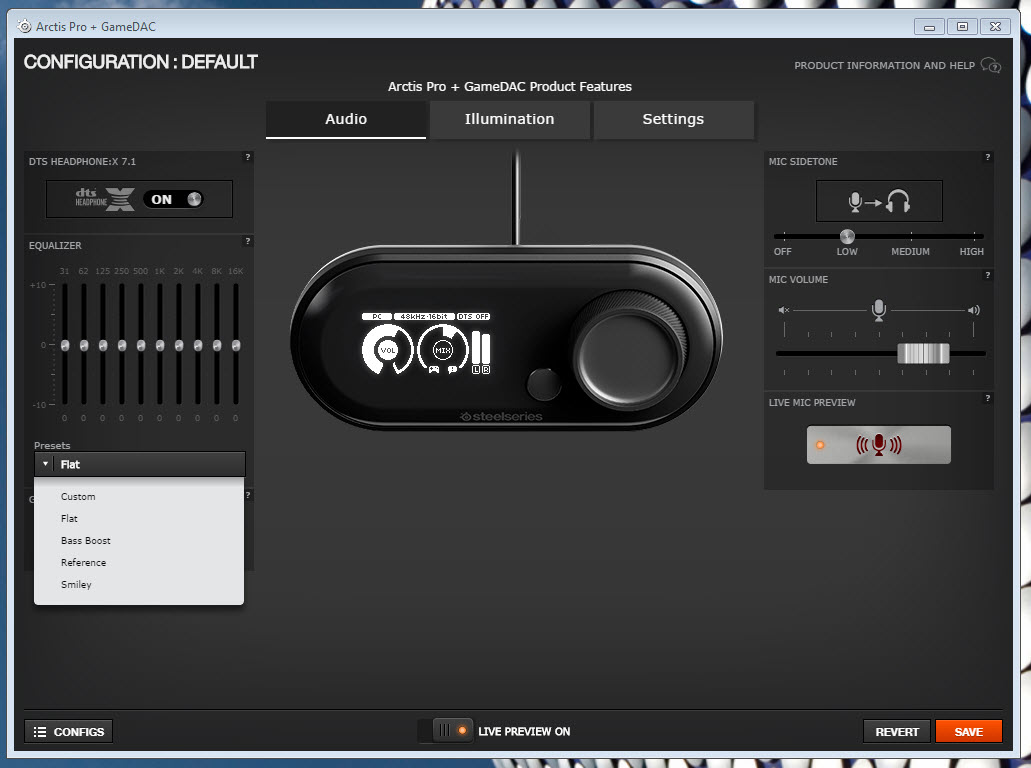Minimize the Arctis Pro + GameDAC window

pyautogui.click(x=929, y=27)
